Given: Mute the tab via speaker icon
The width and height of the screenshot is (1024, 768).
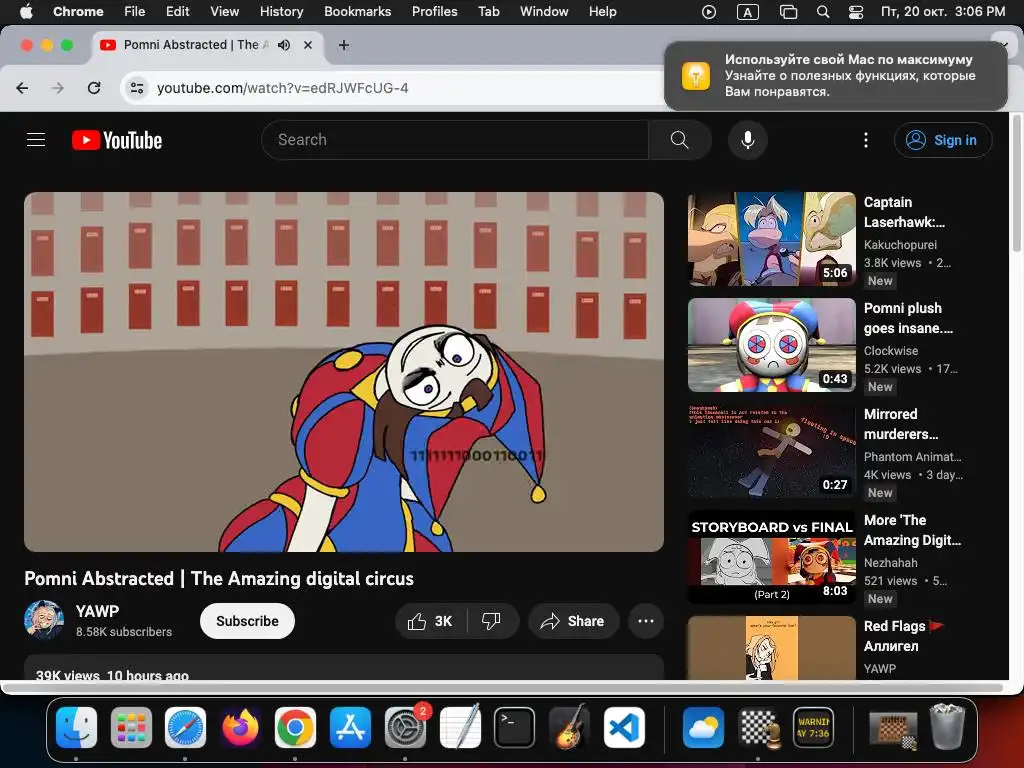Looking at the screenshot, I should pyautogui.click(x=284, y=45).
